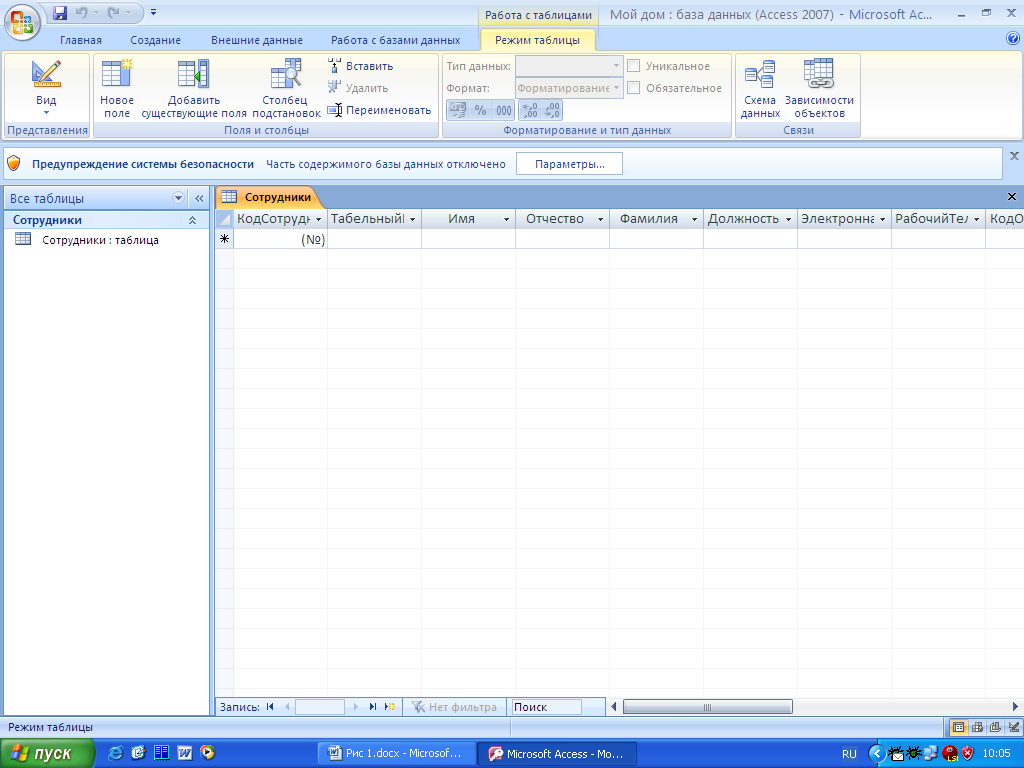
Task: Select all records via corner selector
Action: tap(224, 219)
